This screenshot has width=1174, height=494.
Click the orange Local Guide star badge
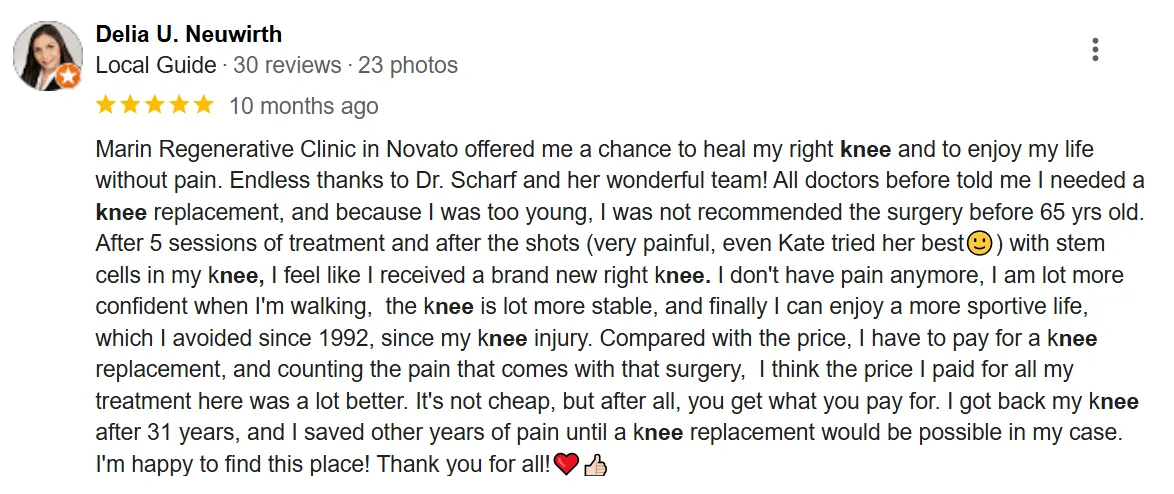68,76
